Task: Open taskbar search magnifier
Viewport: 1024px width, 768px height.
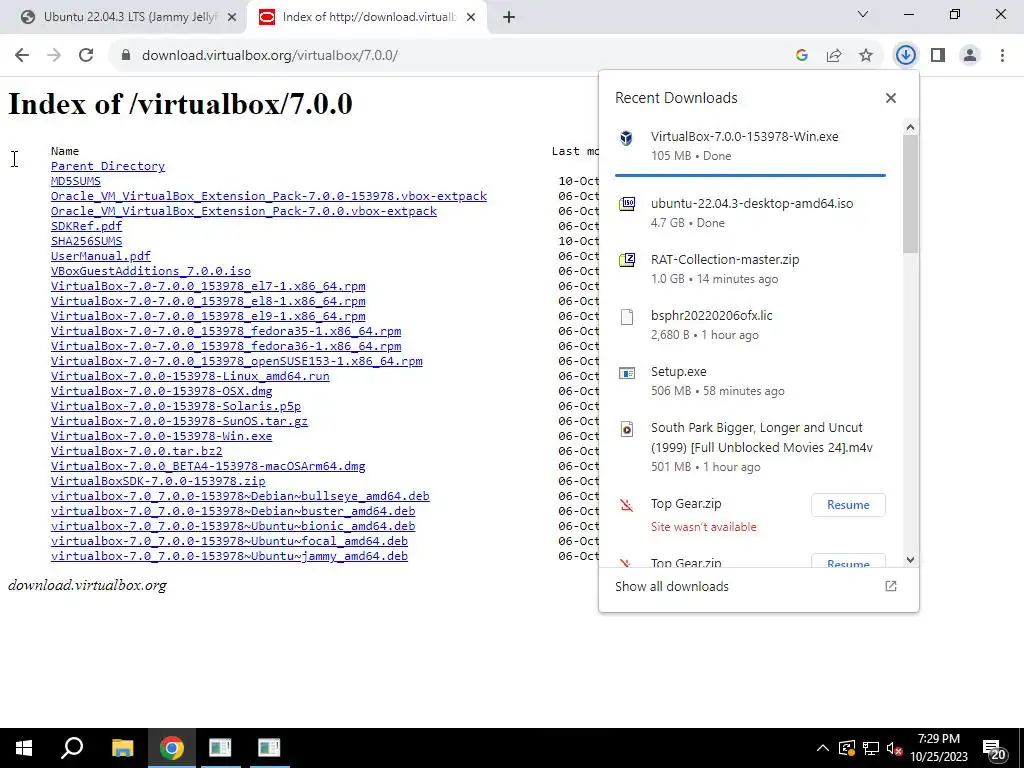Action: point(72,748)
